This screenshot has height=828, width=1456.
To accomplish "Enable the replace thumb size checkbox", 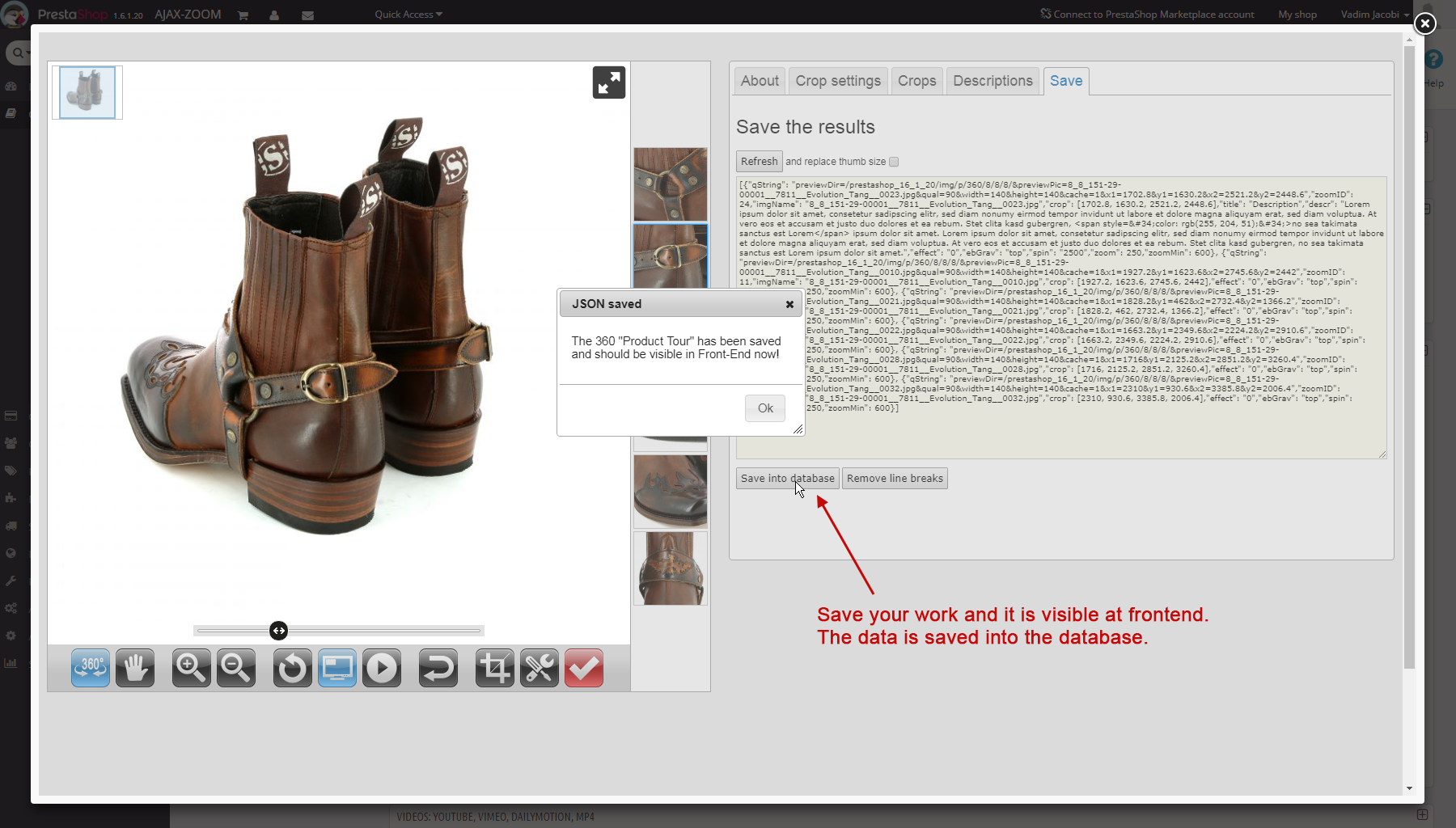I will pyautogui.click(x=894, y=162).
